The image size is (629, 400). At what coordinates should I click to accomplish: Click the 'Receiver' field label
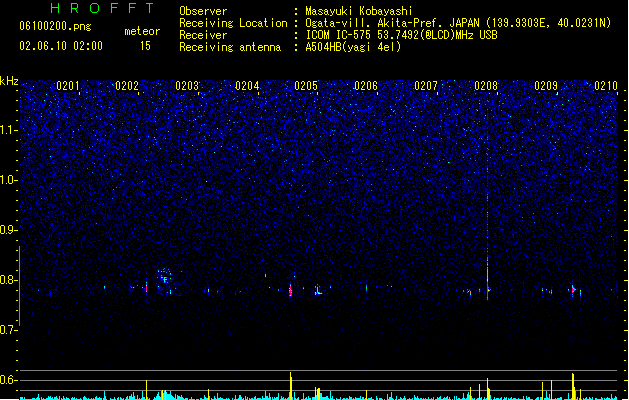[x=203, y=35]
